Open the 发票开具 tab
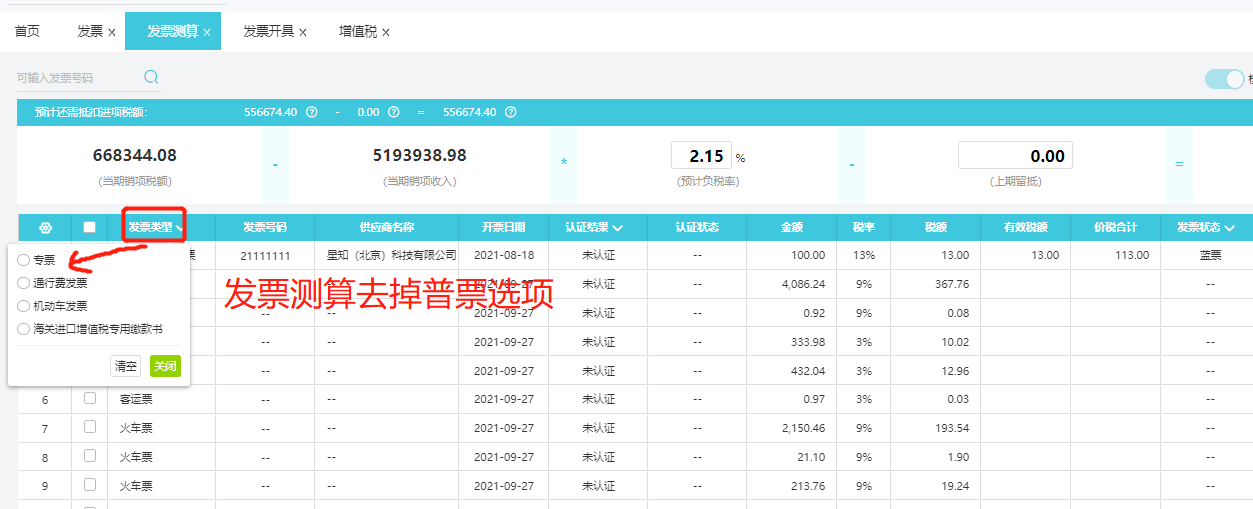This screenshot has height=509, width=1253. pos(269,31)
